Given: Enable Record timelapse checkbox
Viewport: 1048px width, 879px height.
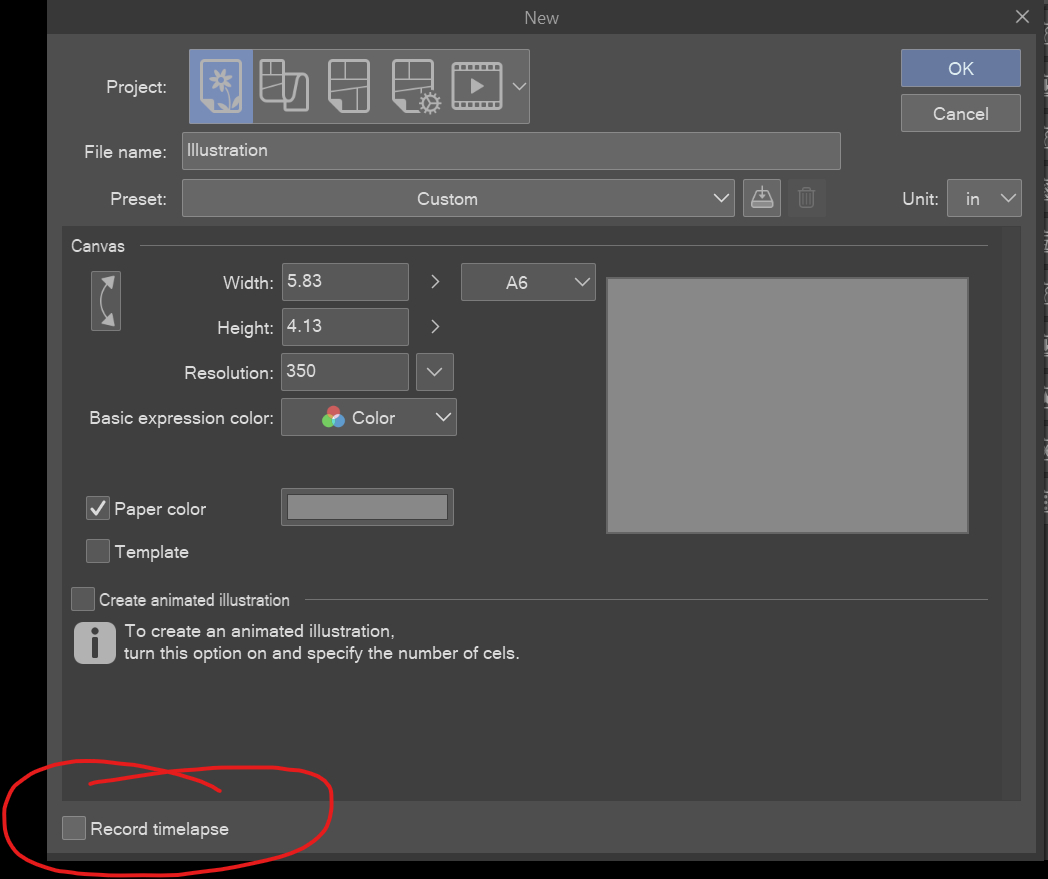Looking at the screenshot, I should click(x=74, y=828).
